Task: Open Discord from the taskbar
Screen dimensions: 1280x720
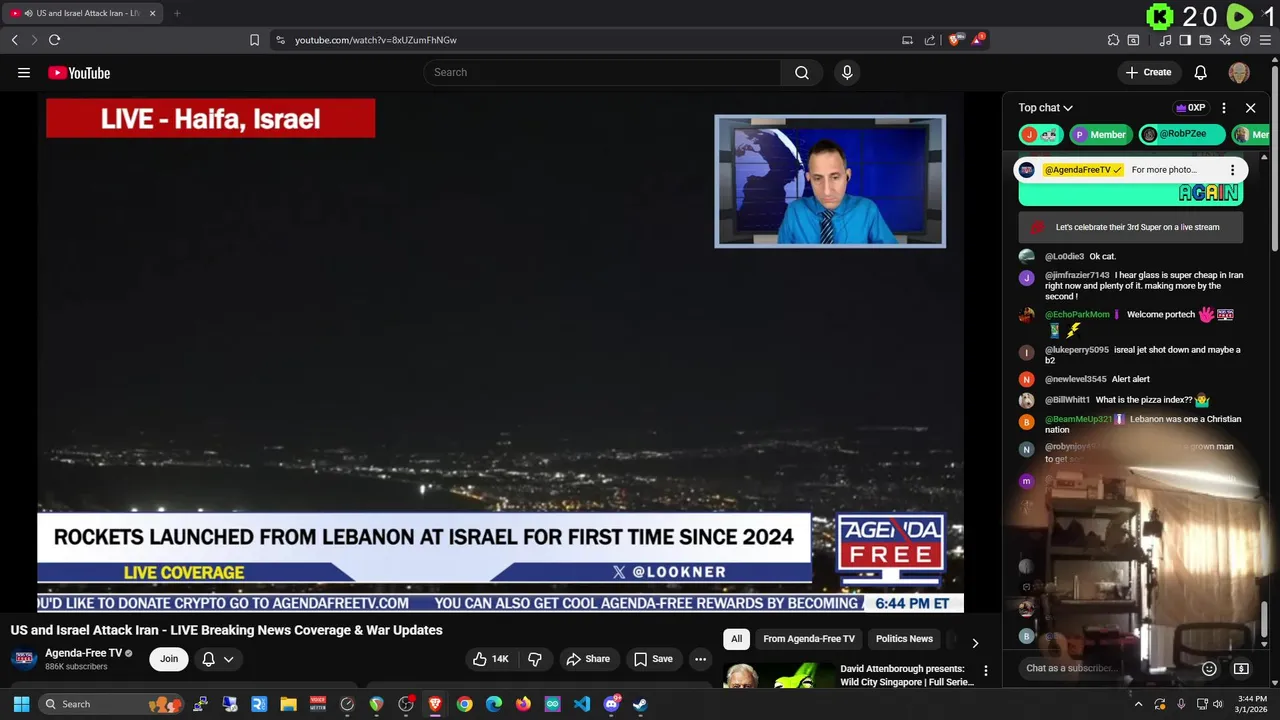Action: click(x=611, y=704)
